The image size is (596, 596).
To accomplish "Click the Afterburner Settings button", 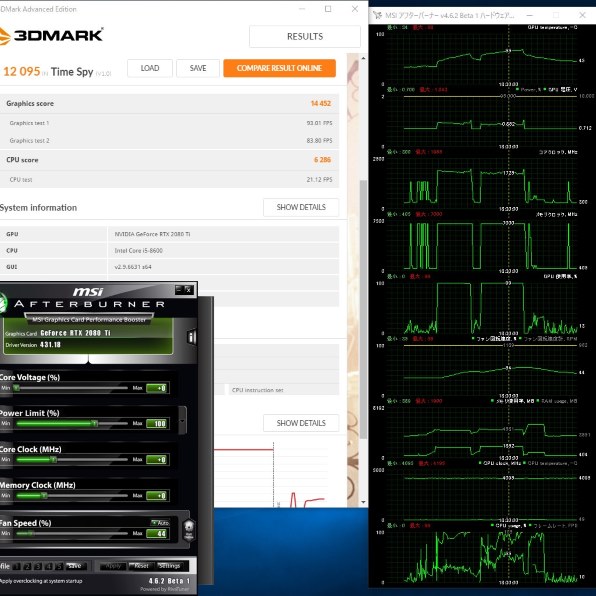I will pyautogui.click(x=170, y=566).
